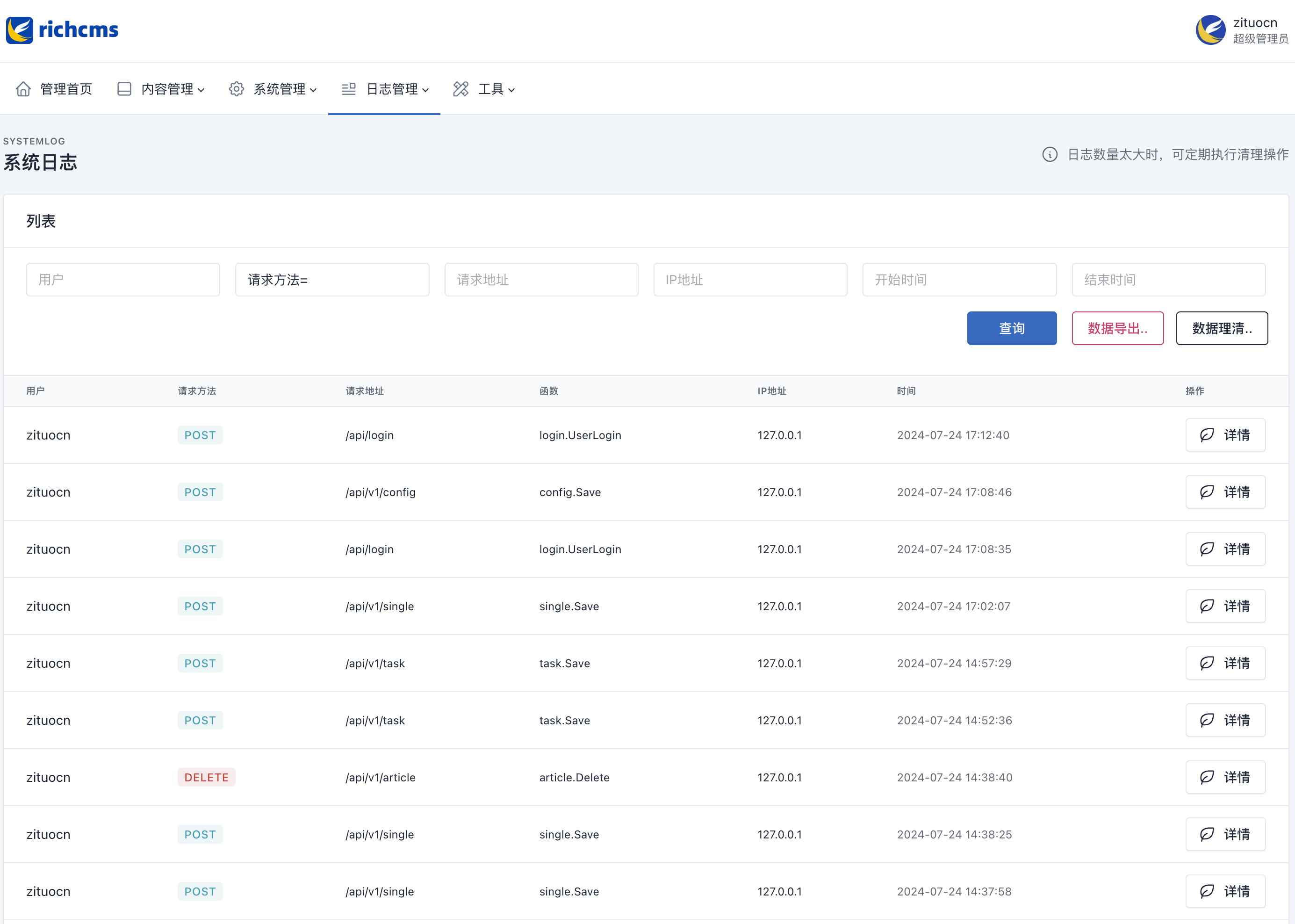Click the 超级管理员 role label
The height and width of the screenshot is (924, 1295).
click(x=1261, y=39)
